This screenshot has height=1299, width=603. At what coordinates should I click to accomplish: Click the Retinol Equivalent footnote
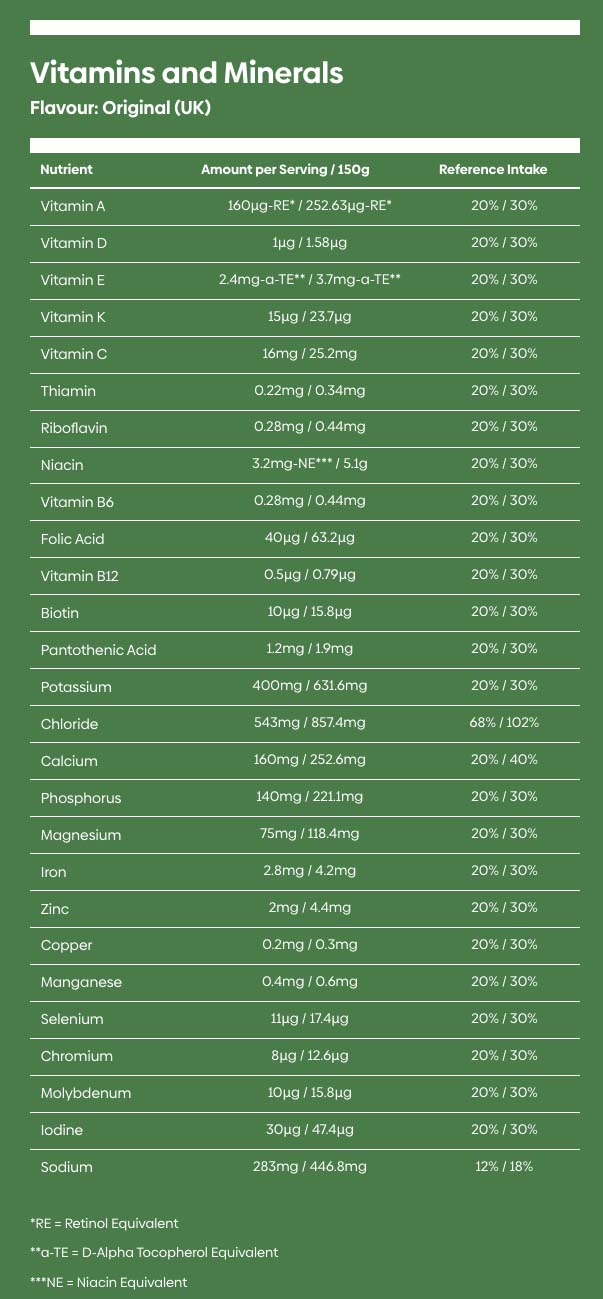coord(105,1223)
